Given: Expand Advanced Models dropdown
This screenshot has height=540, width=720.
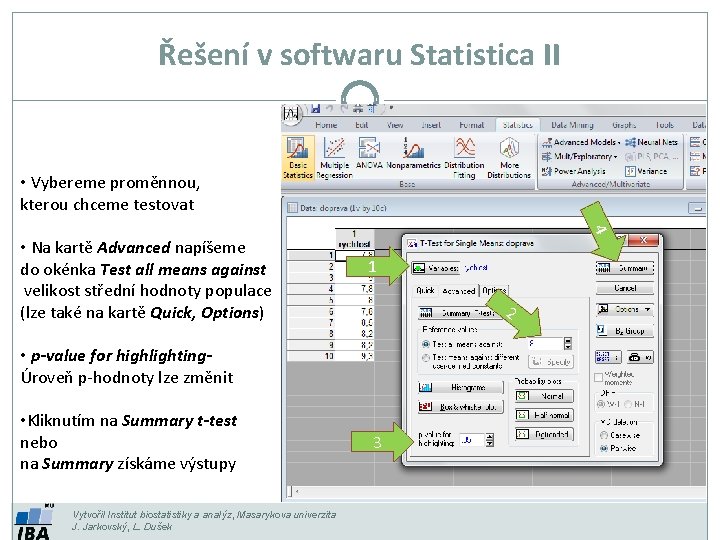Looking at the screenshot, I should coord(581,142).
